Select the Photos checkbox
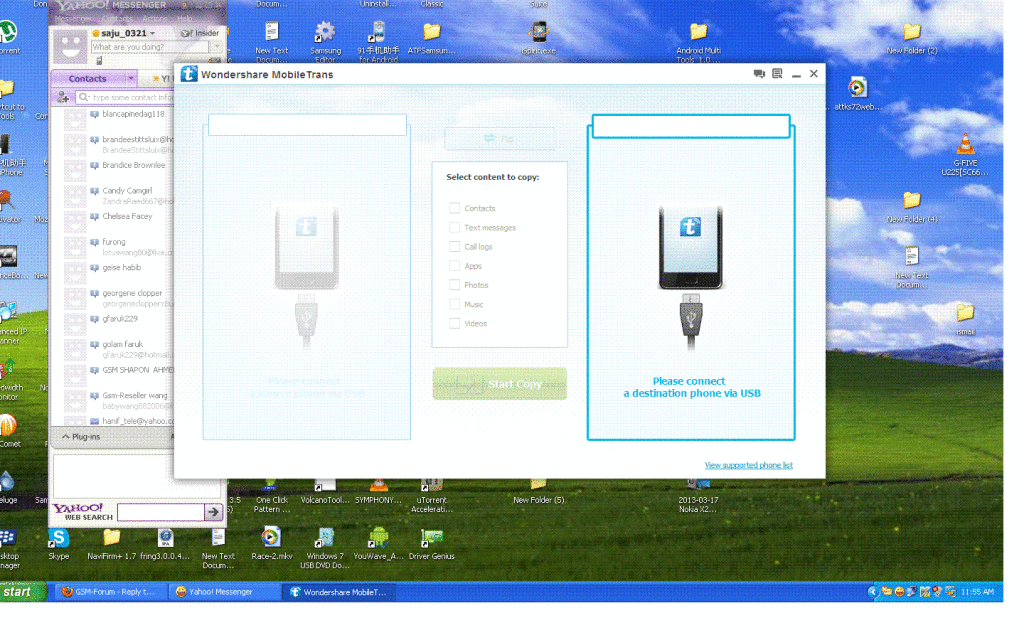Image resolution: width=1024 pixels, height=640 pixels. (x=455, y=285)
